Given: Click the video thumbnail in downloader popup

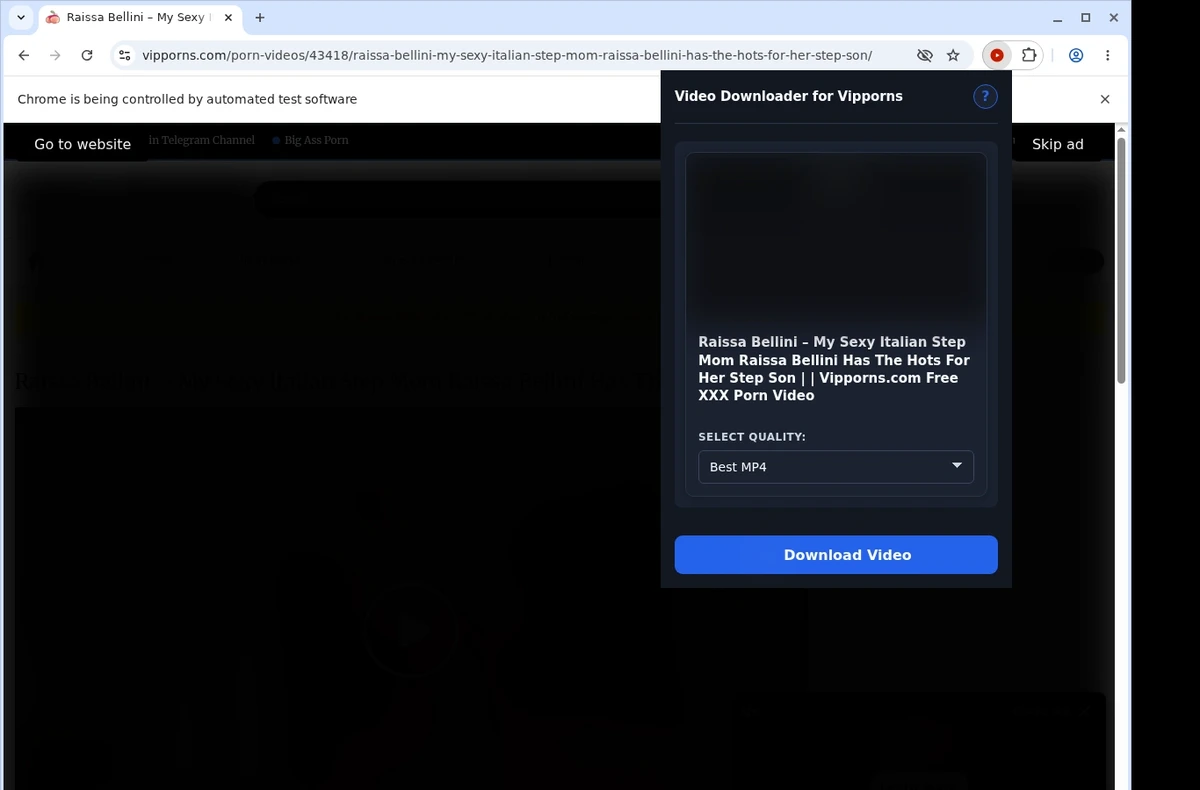Looking at the screenshot, I should [836, 237].
